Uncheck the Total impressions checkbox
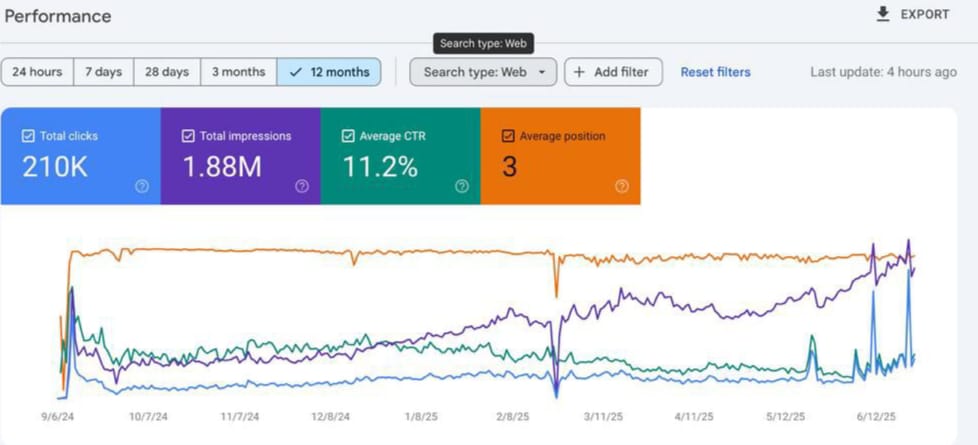The image size is (978, 445). point(188,136)
